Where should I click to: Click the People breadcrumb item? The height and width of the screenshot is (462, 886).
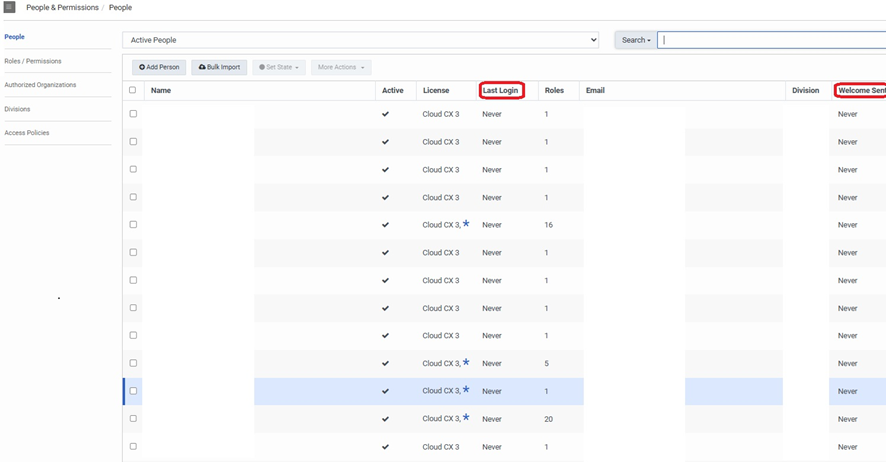click(x=120, y=7)
